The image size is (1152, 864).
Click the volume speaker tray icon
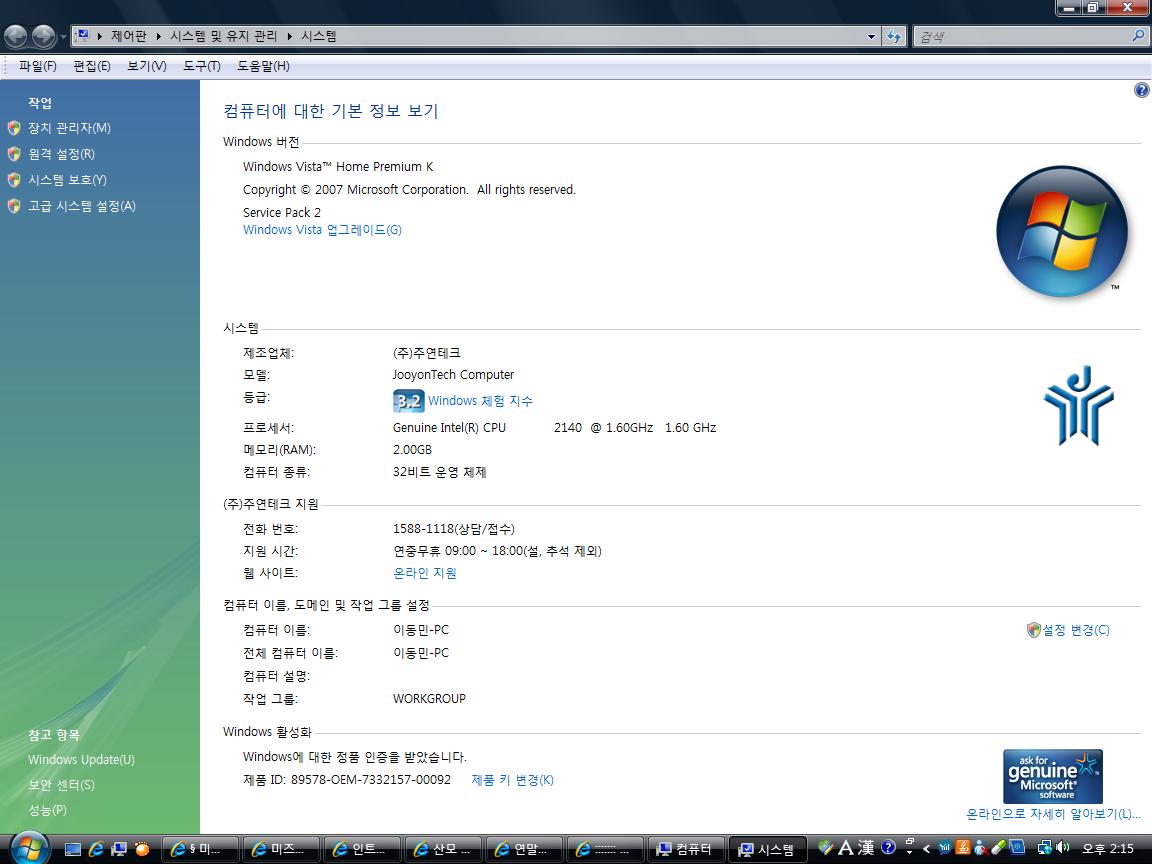tap(1062, 849)
